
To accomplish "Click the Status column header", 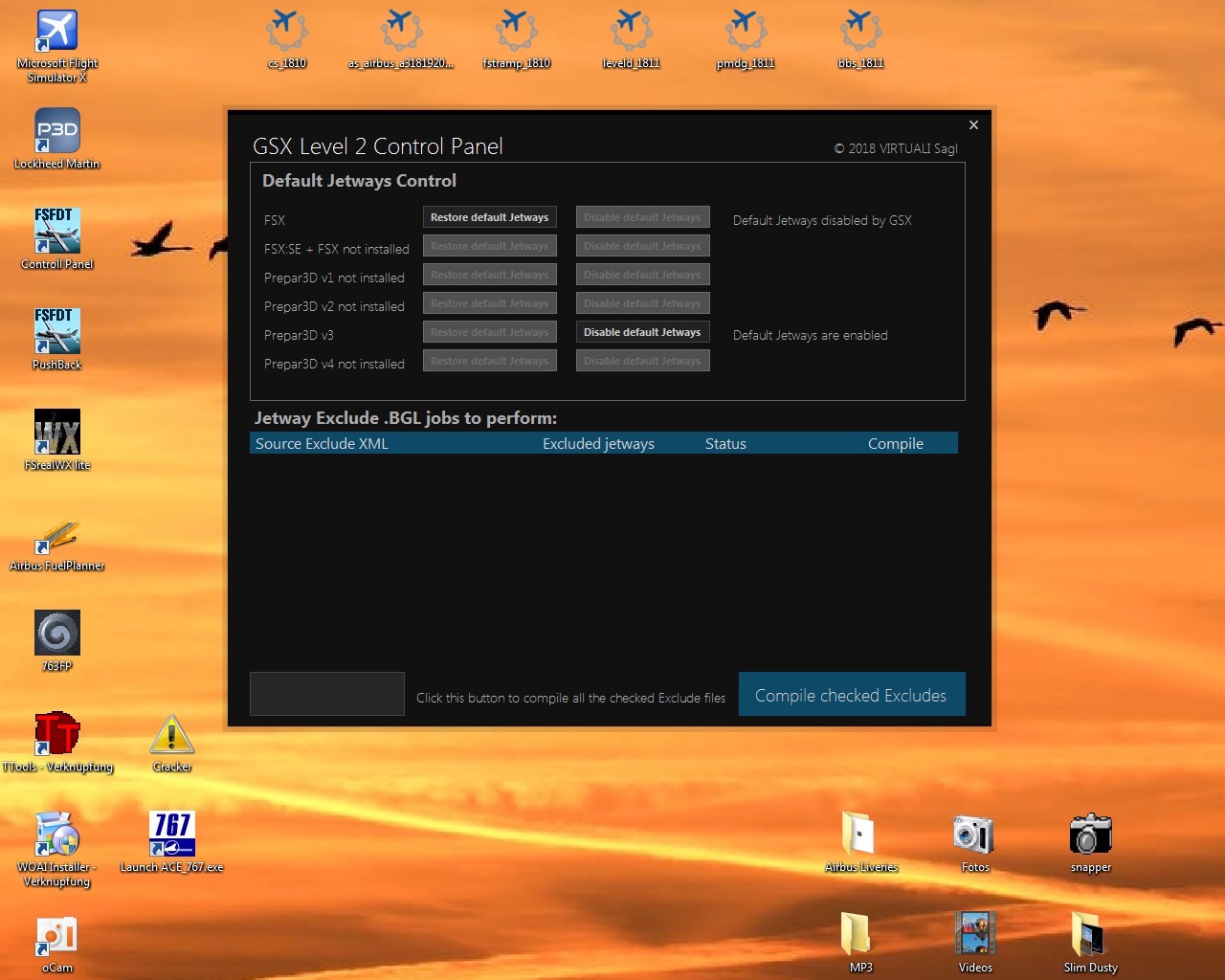I will (x=725, y=443).
